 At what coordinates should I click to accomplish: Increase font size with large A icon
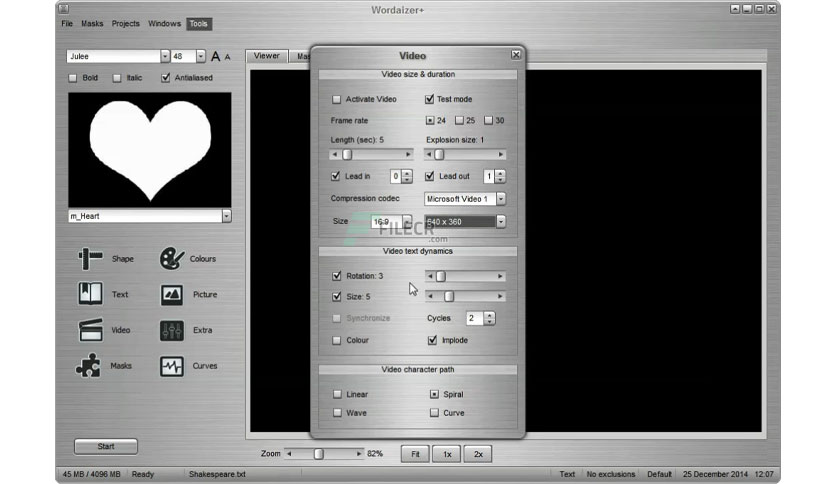tap(215, 56)
